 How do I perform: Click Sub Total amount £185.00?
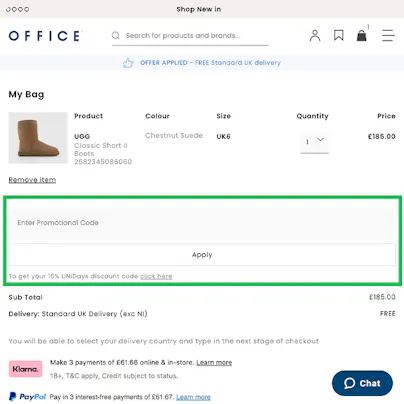pyautogui.click(x=382, y=297)
